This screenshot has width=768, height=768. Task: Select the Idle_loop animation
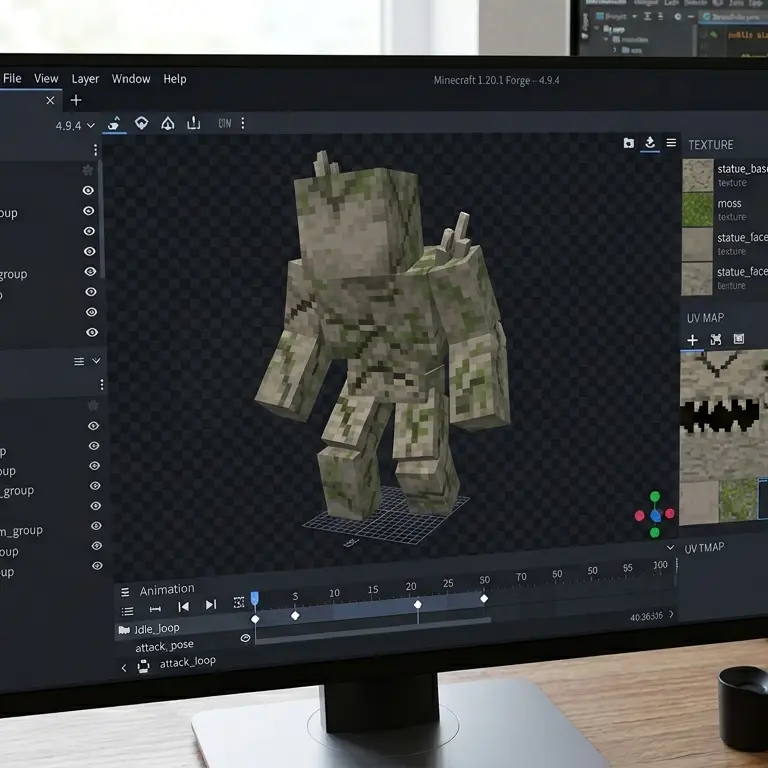pos(157,628)
